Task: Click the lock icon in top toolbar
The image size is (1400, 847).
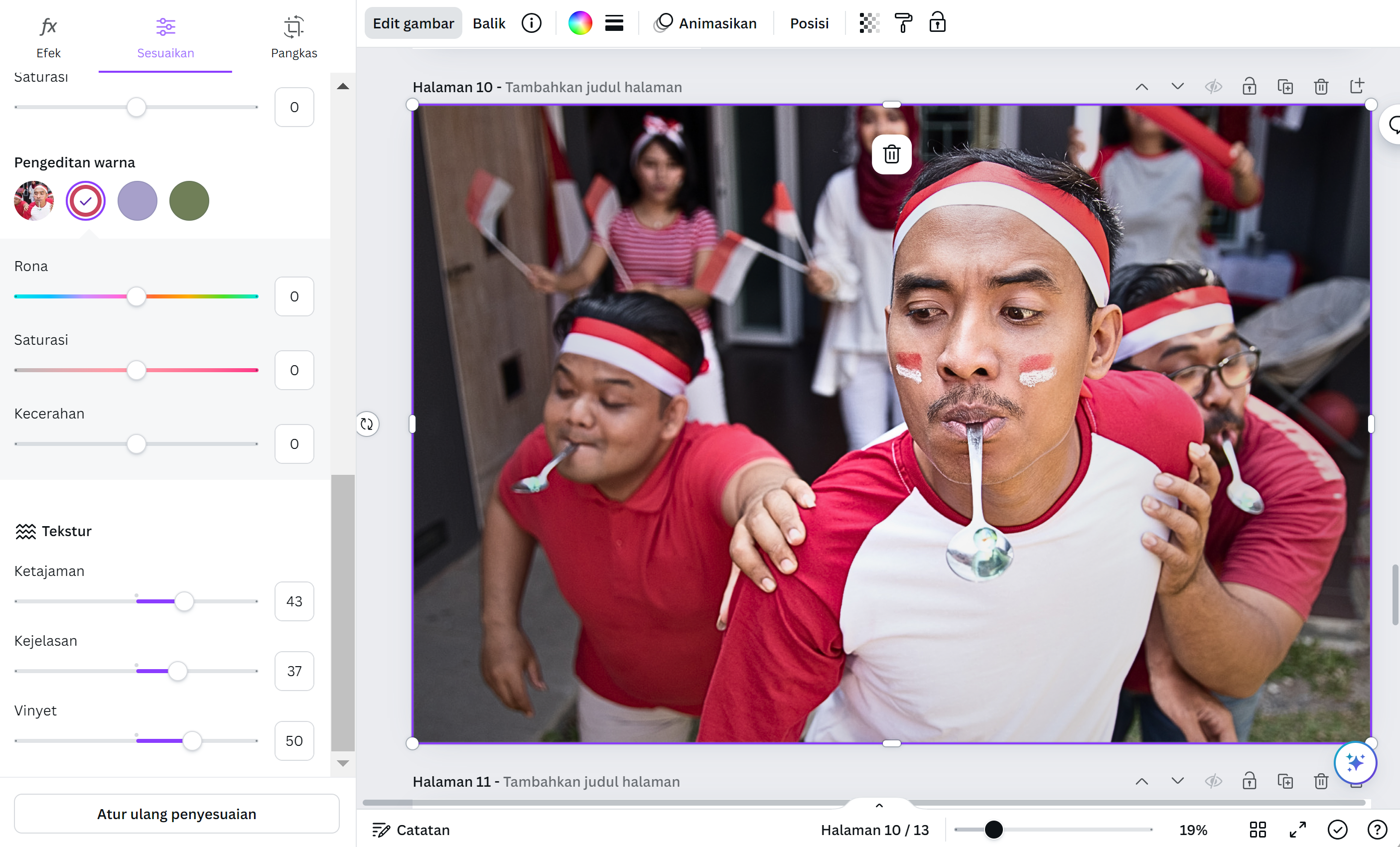Action: tap(937, 23)
